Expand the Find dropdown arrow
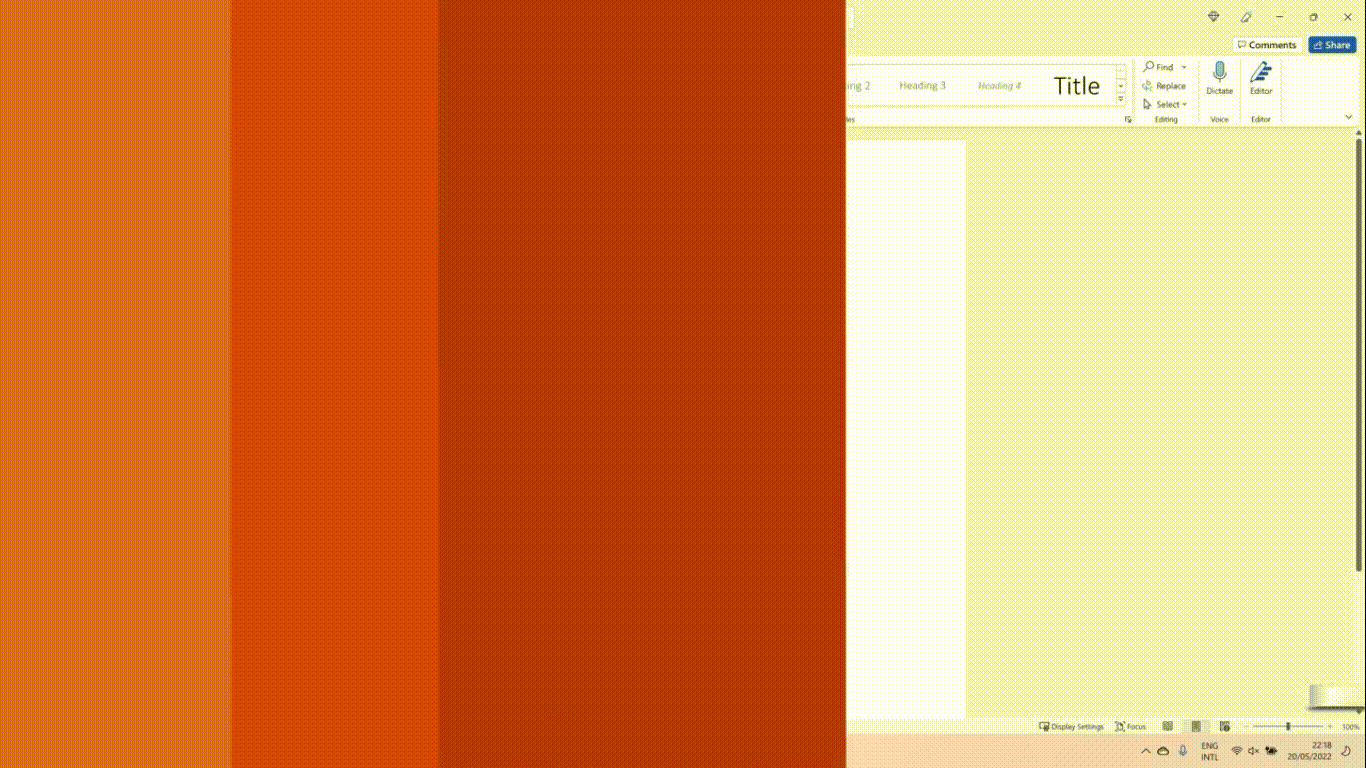The height and width of the screenshot is (768, 1366). pyautogui.click(x=1184, y=67)
